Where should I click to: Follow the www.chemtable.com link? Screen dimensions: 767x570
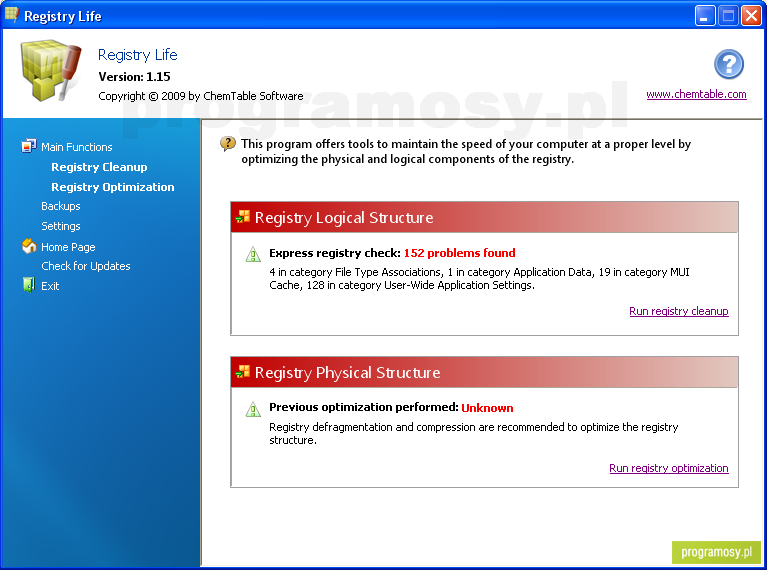[x=696, y=94]
